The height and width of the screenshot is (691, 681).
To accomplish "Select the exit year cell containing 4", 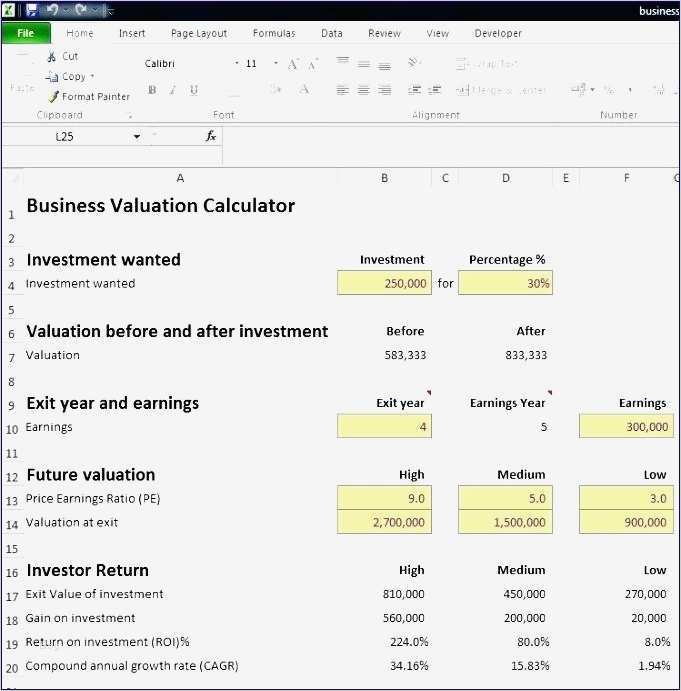I will pyautogui.click(x=384, y=426).
